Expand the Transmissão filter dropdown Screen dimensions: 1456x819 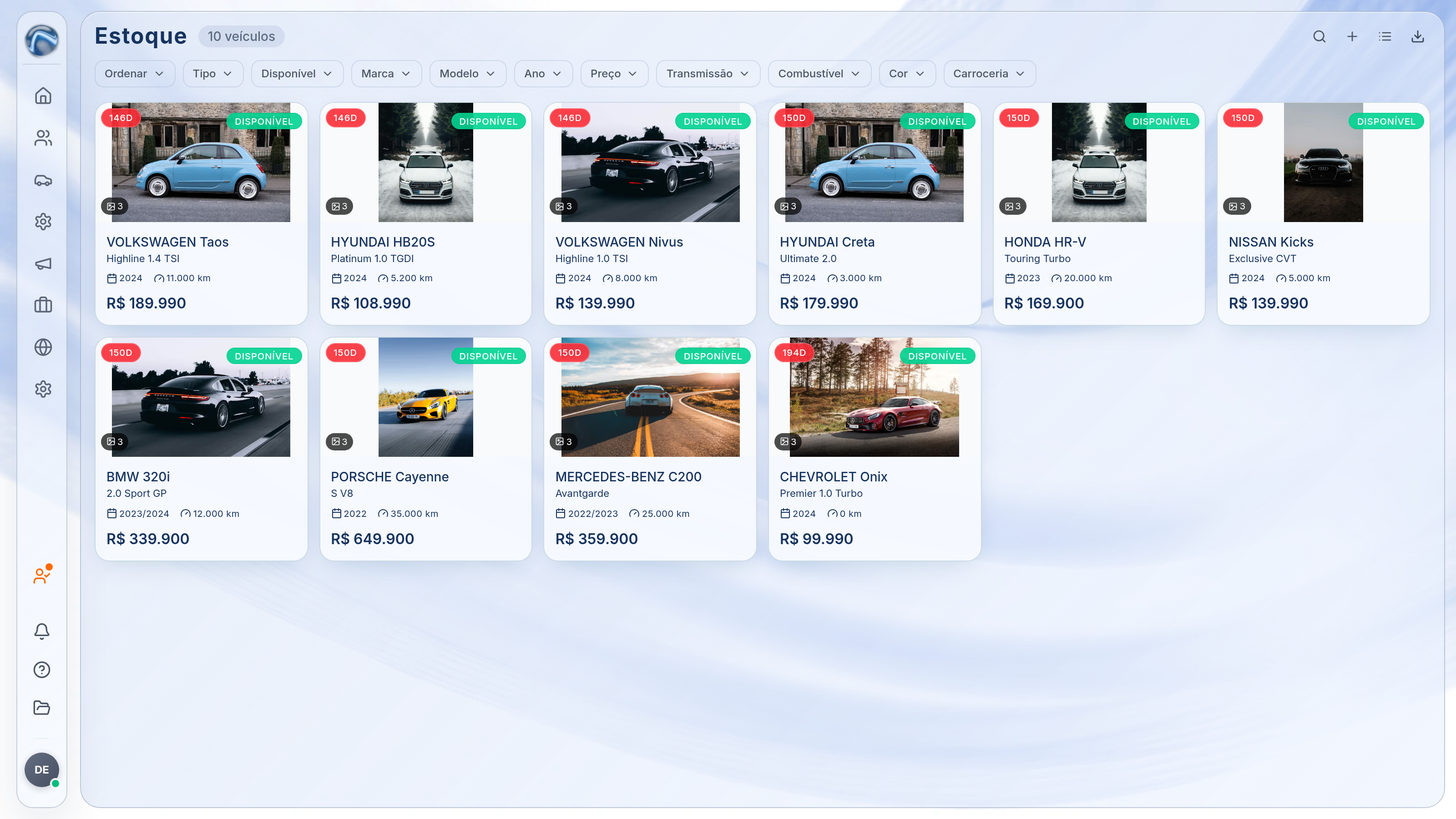tap(708, 73)
